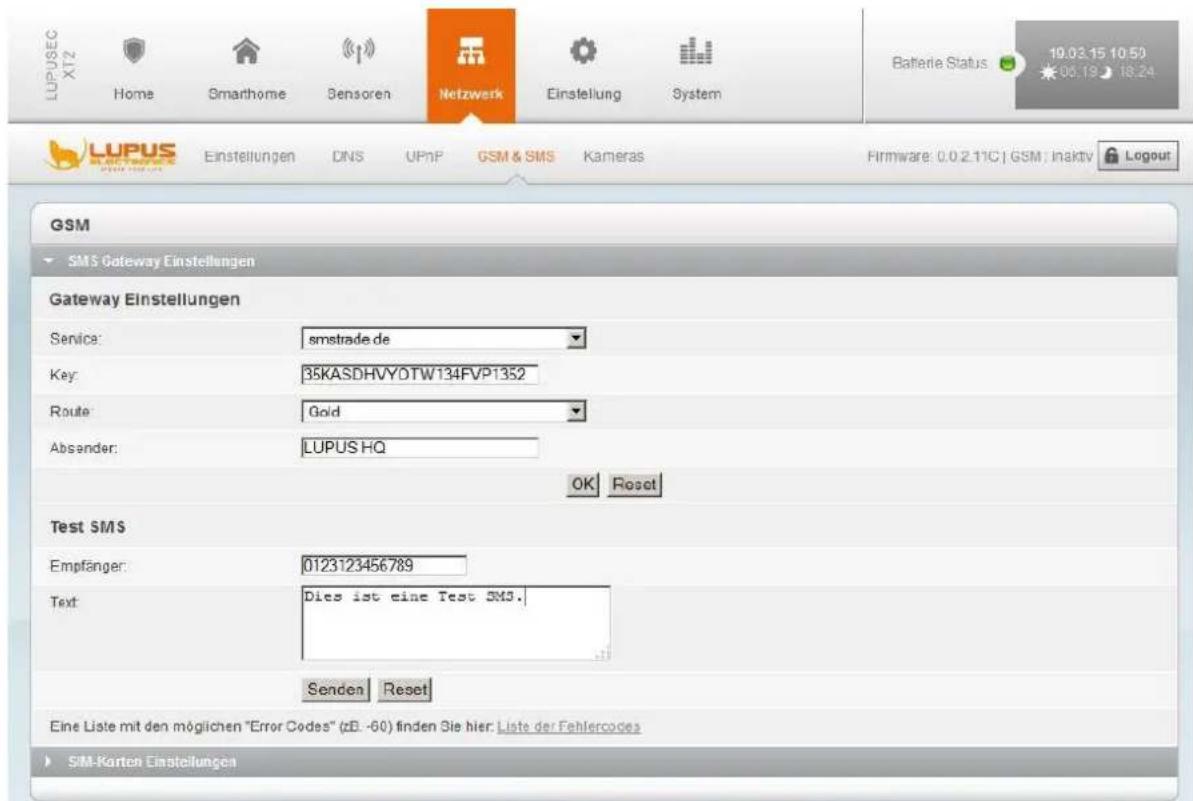Confirm gateway settings with OK
1193x801 pixels.
(583, 484)
